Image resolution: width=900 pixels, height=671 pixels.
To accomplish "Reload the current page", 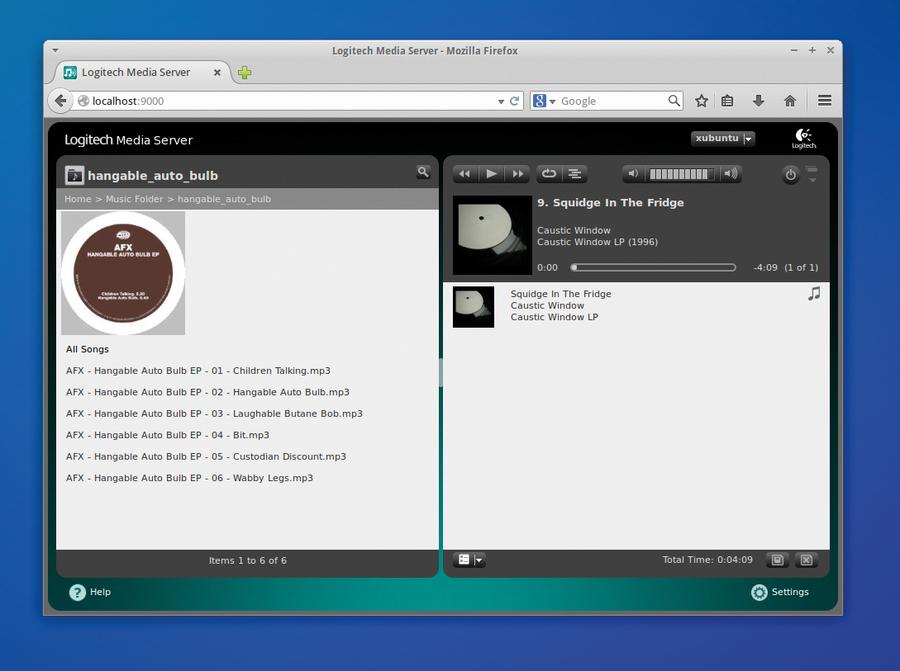I will tap(514, 101).
